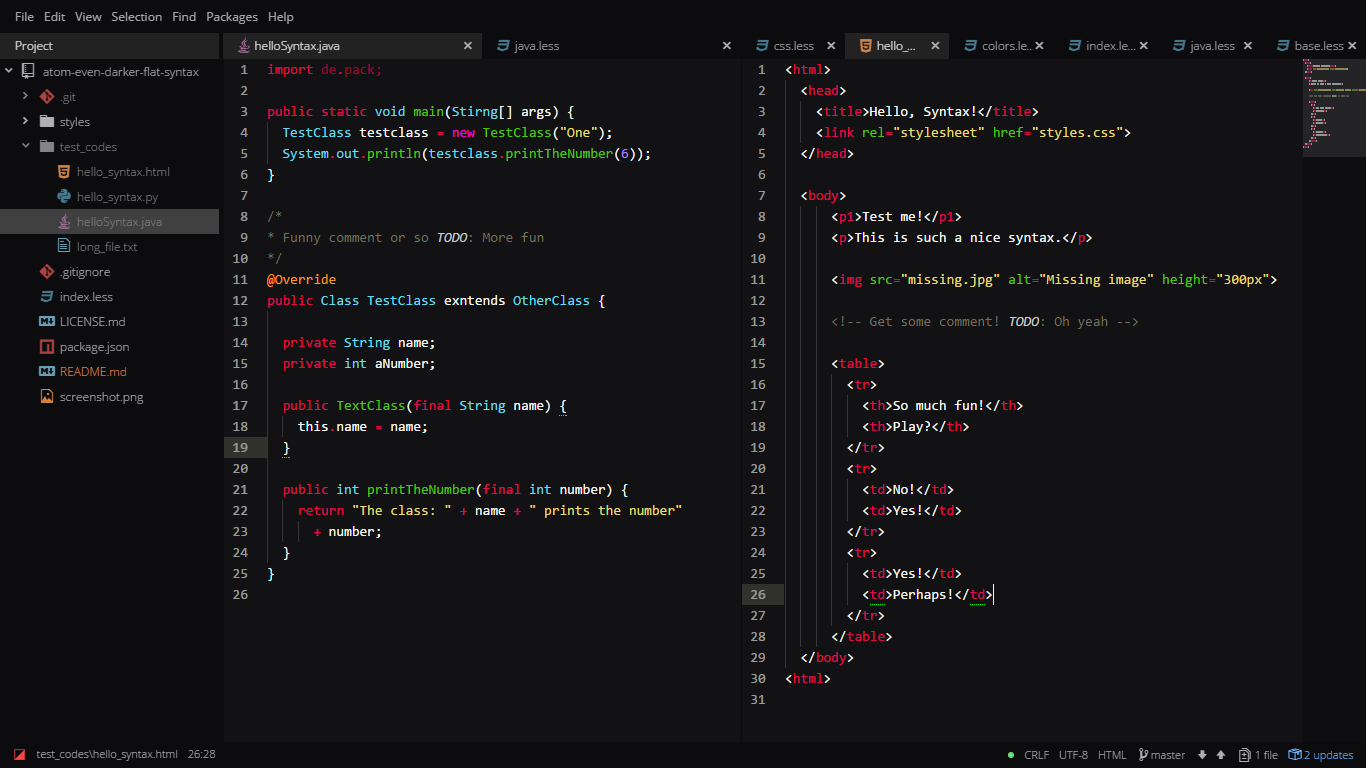Click the Java icon for helloSyntax.java in tree
This screenshot has width=1366, height=768.
pyautogui.click(x=64, y=222)
